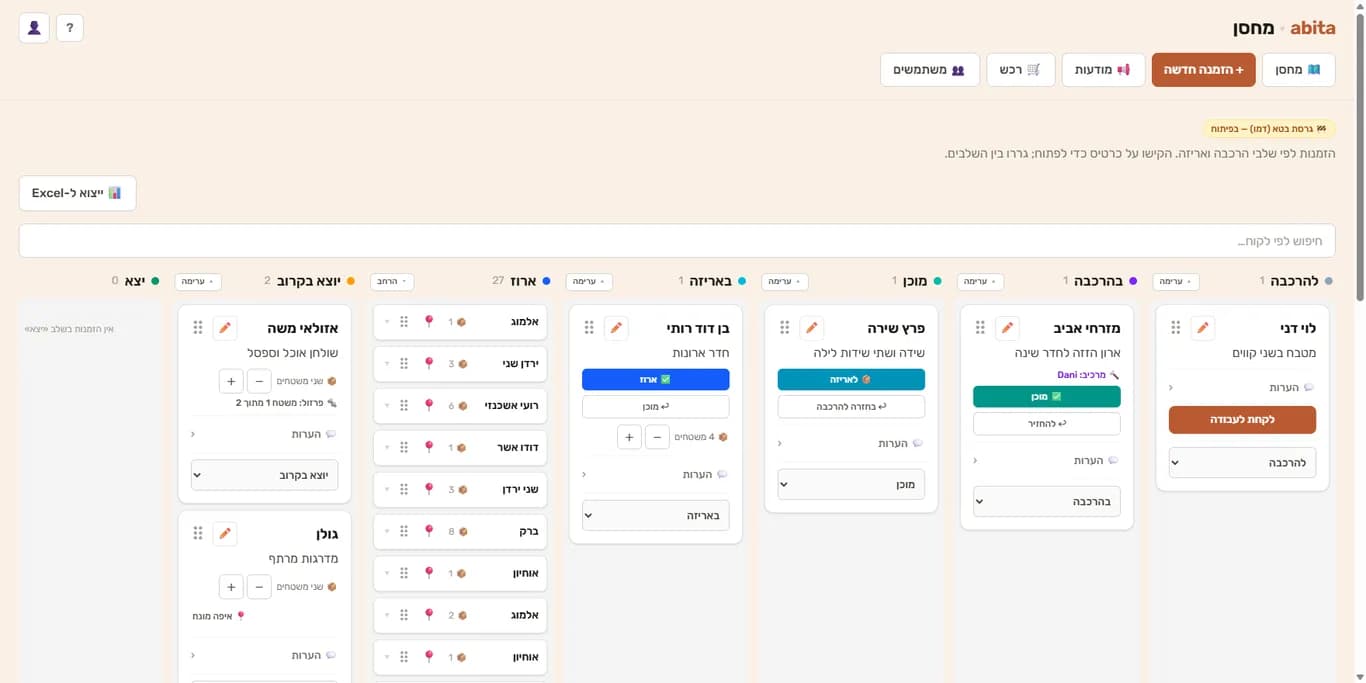The height and width of the screenshot is (683, 1366).
Task: Toggle the blue ארוז status on בן דוד רותי
Action: (x=656, y=380)
